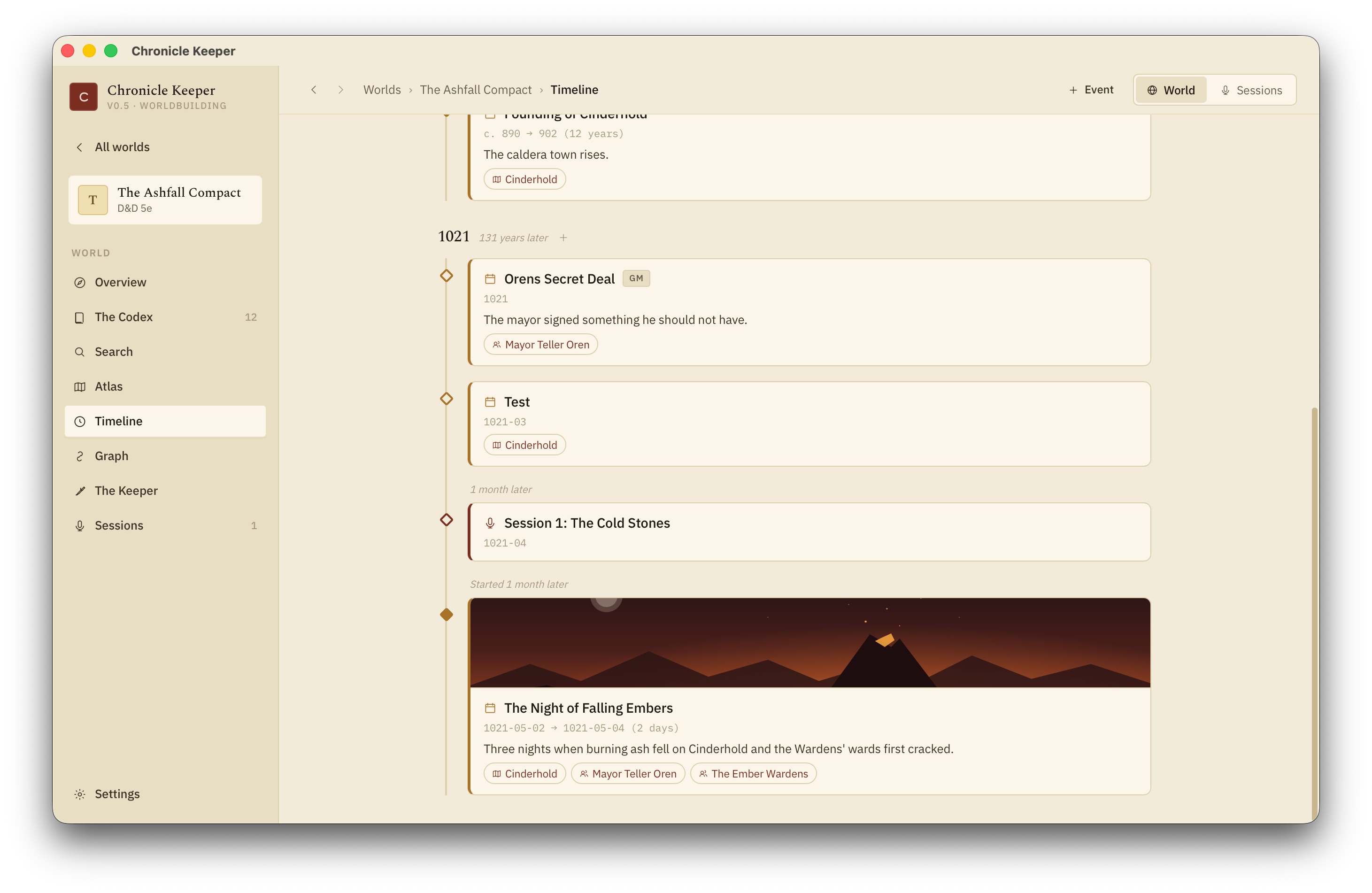This screenshot has height=893, width=1372.
Task: Add a new Event
Action: (1091, 90)
